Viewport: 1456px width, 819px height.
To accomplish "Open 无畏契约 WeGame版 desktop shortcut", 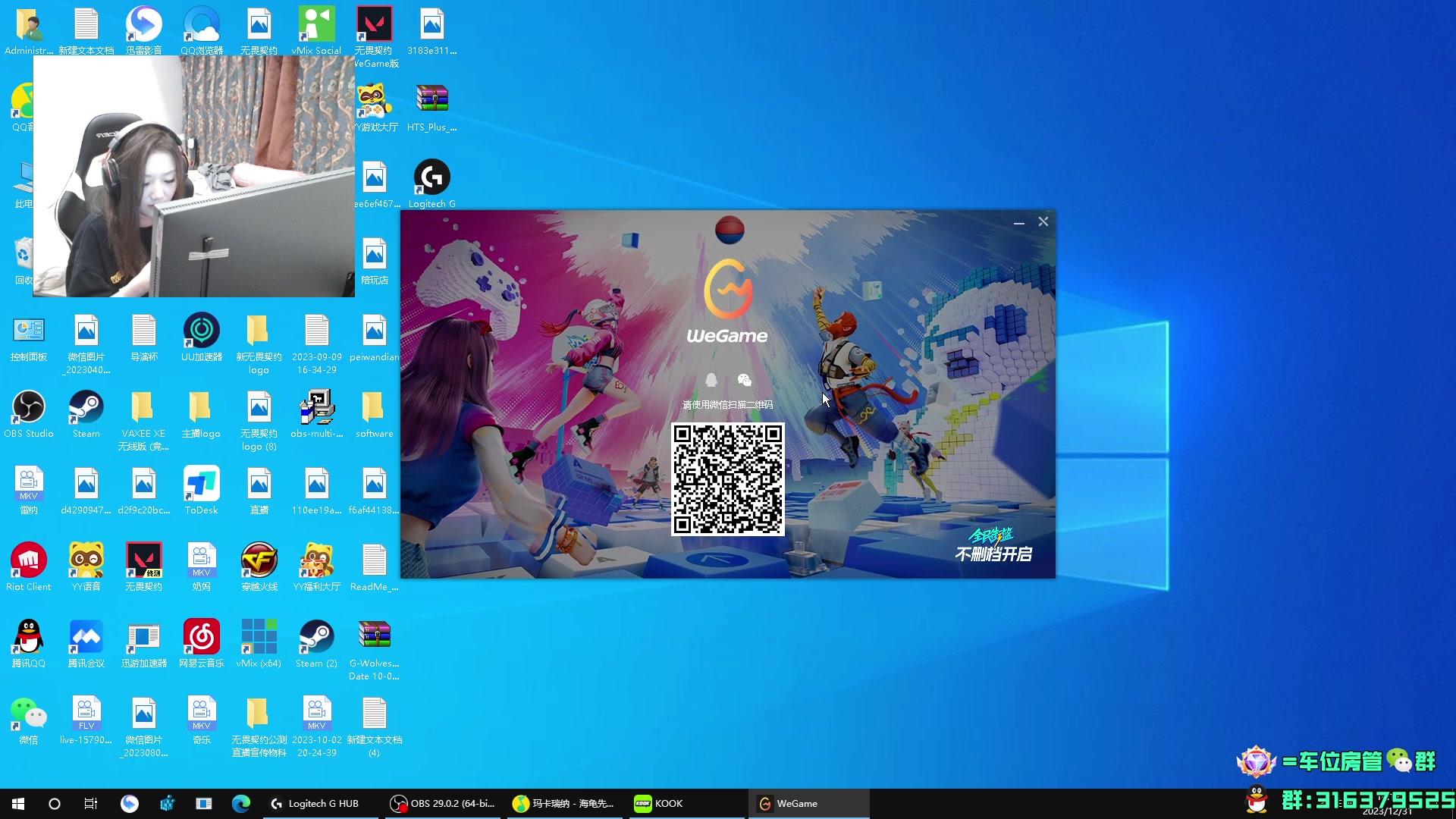I will tap(375, 37).
